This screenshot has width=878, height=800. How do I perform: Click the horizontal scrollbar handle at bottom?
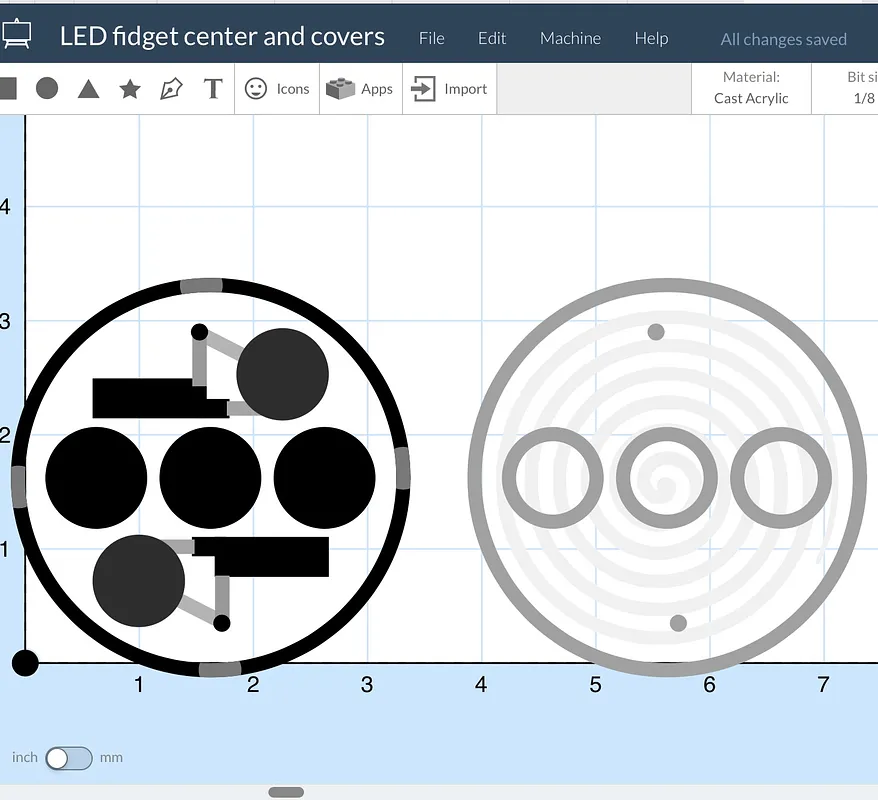pyautogui.click(x=286, y=792)
